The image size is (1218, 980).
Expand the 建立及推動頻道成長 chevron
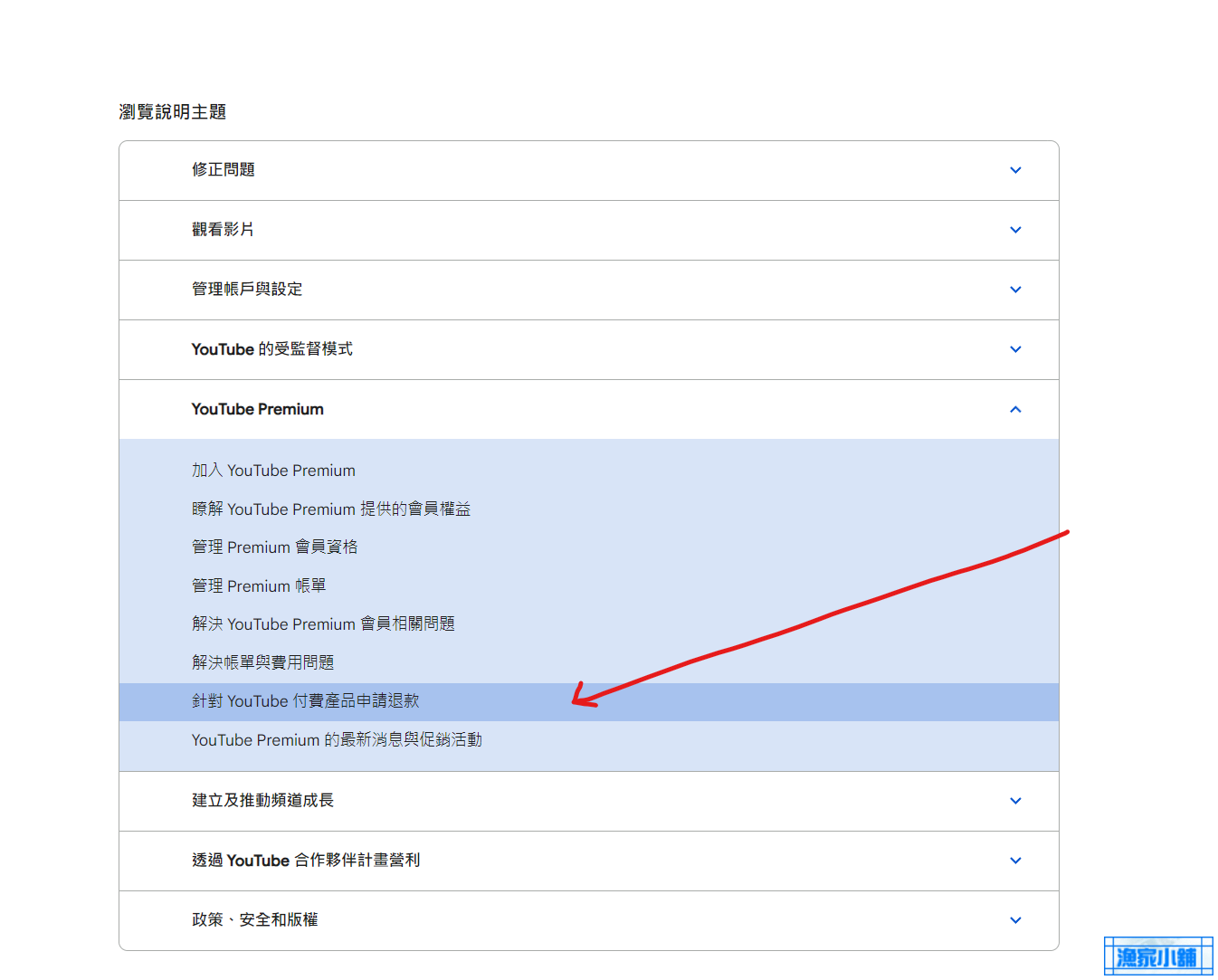point(1015,801)
